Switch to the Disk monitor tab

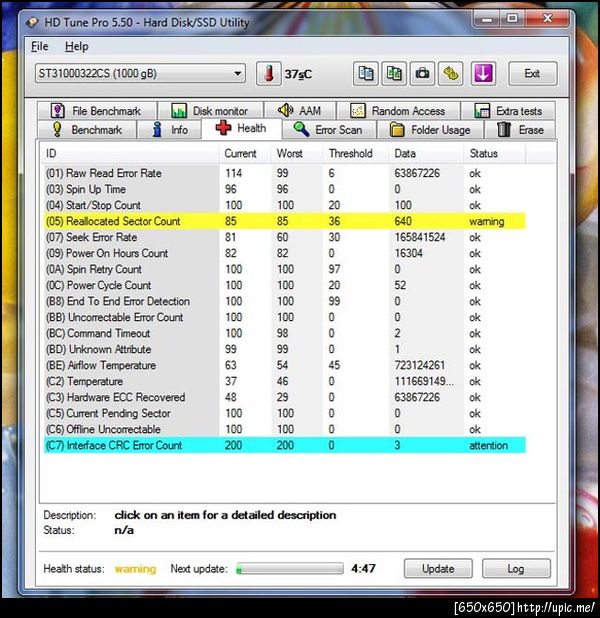pyautogui.click(x=210, y=111)
